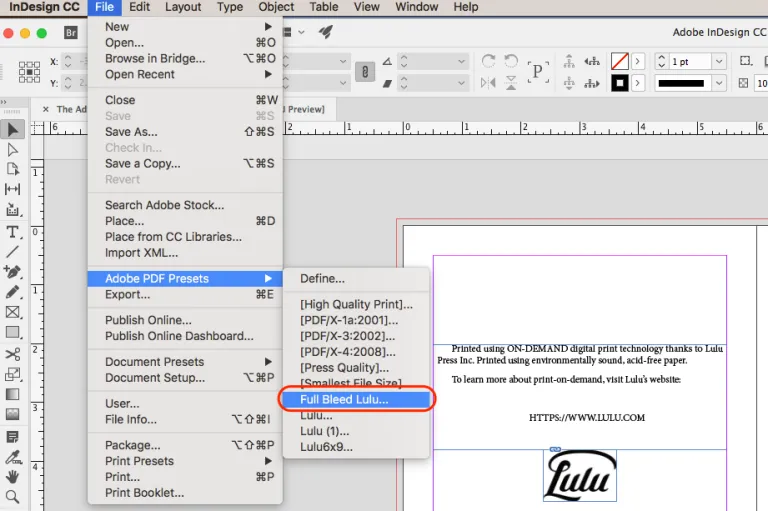Select the Free Transform tool
This screenshot has width=768, height=511.
pyautogui.click(x=13, y=374)
